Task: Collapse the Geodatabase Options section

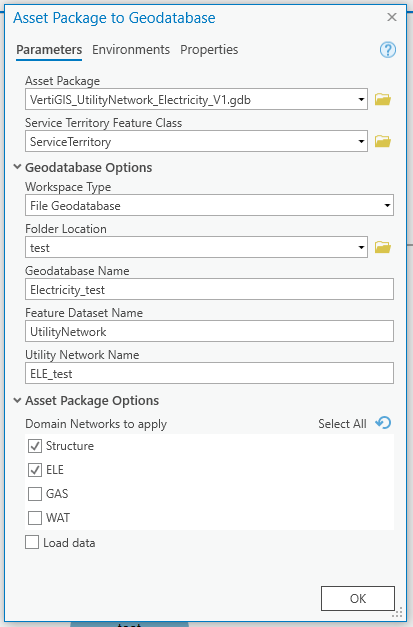Action: tap(17, 167)
